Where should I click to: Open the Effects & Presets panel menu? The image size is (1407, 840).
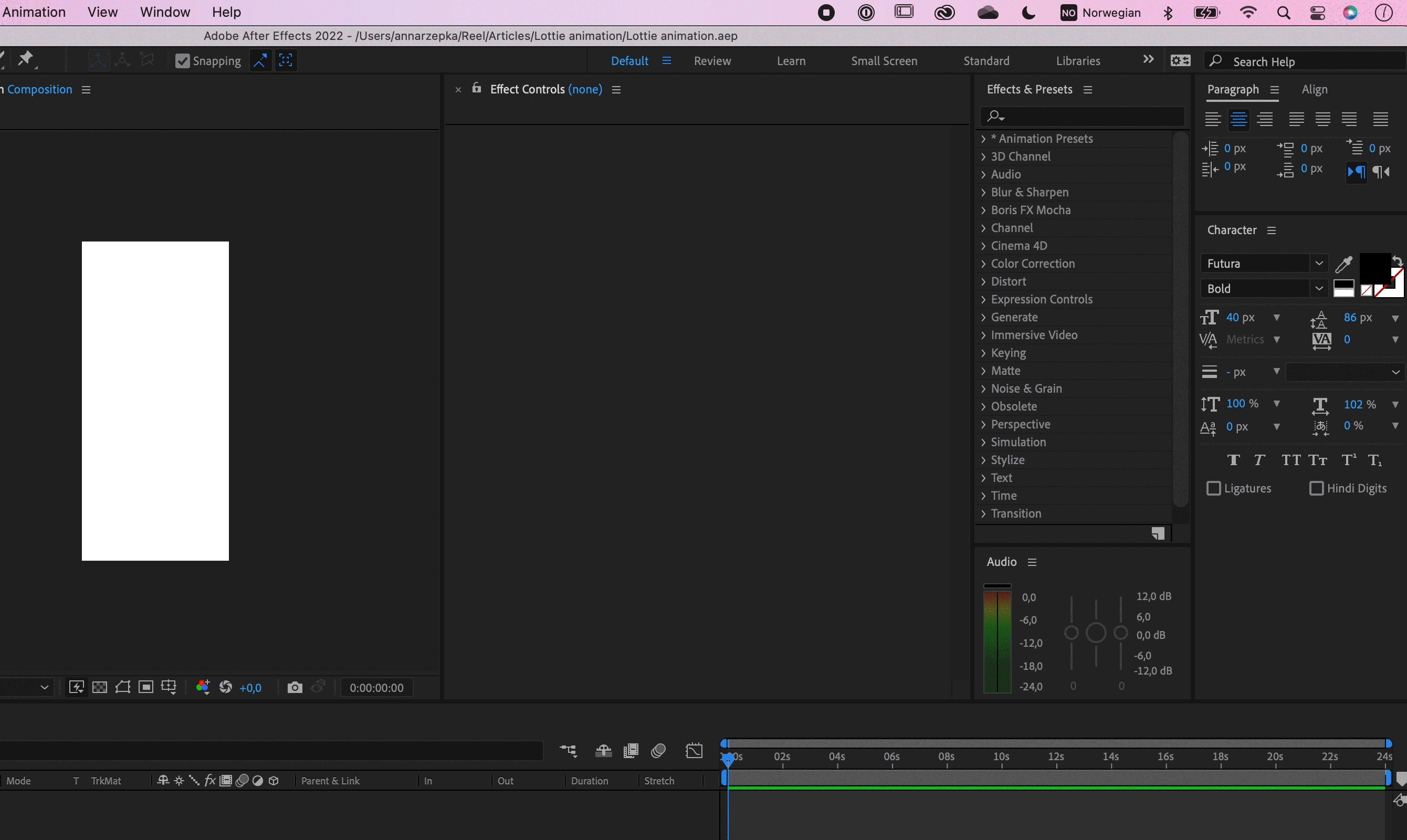point(1087,89)
